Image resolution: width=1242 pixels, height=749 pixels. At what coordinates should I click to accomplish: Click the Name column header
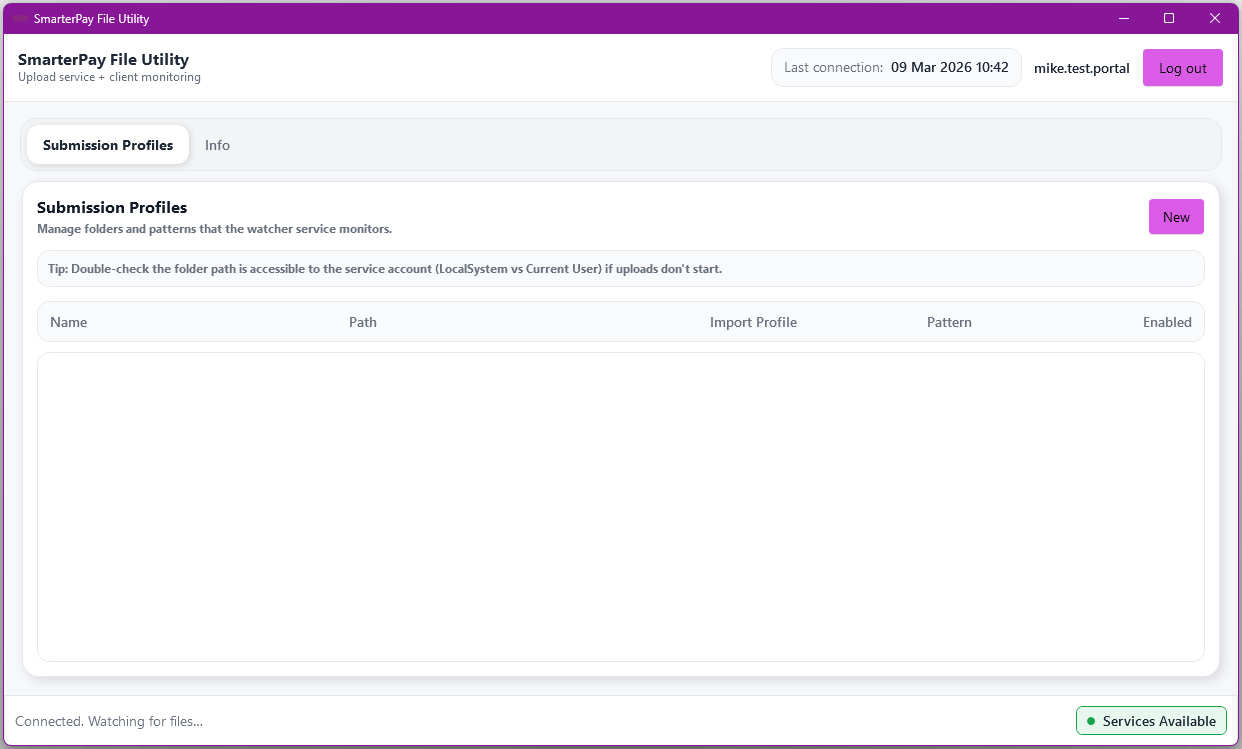(x=69, y=322)
